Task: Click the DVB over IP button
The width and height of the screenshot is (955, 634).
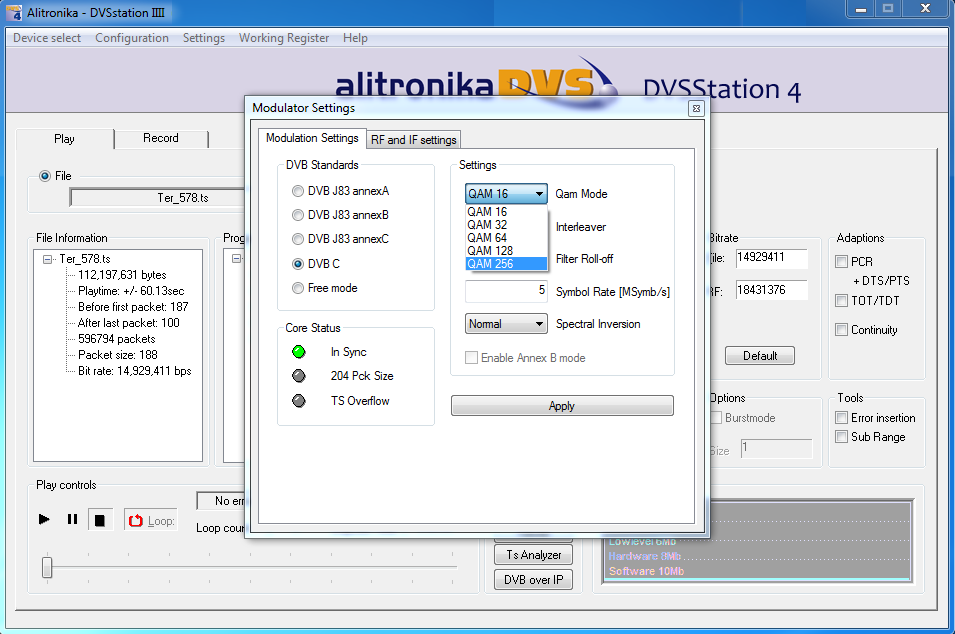Action: pyautogui.click(x=533, y=580)
